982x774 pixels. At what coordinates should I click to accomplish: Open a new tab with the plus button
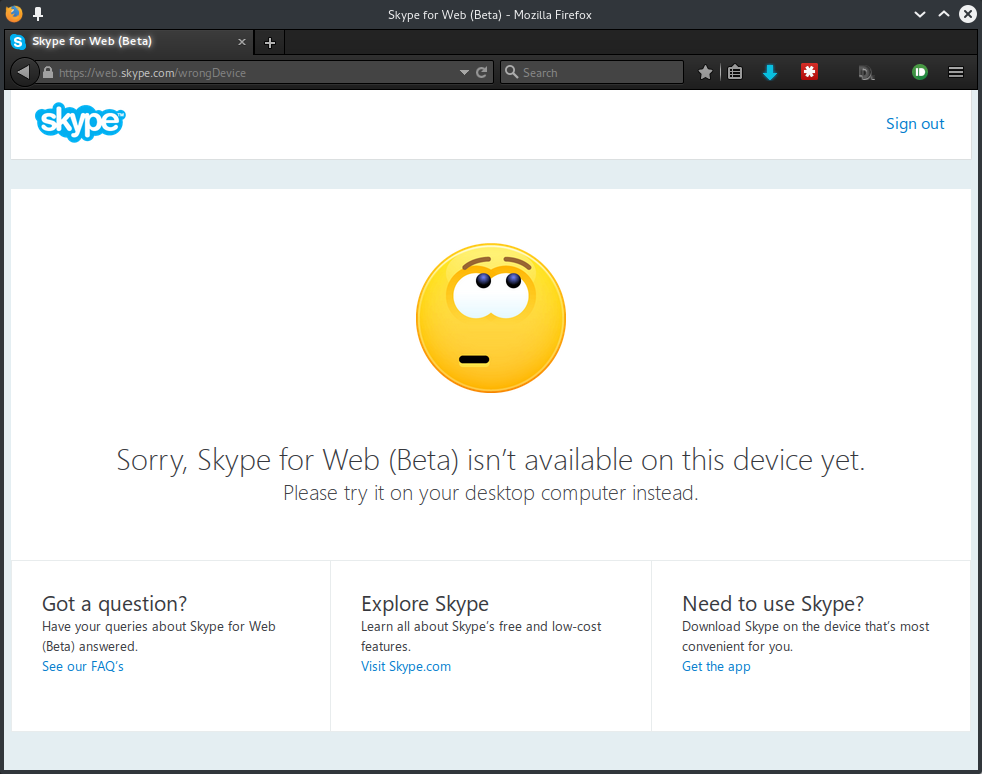[x=270, y=43]
